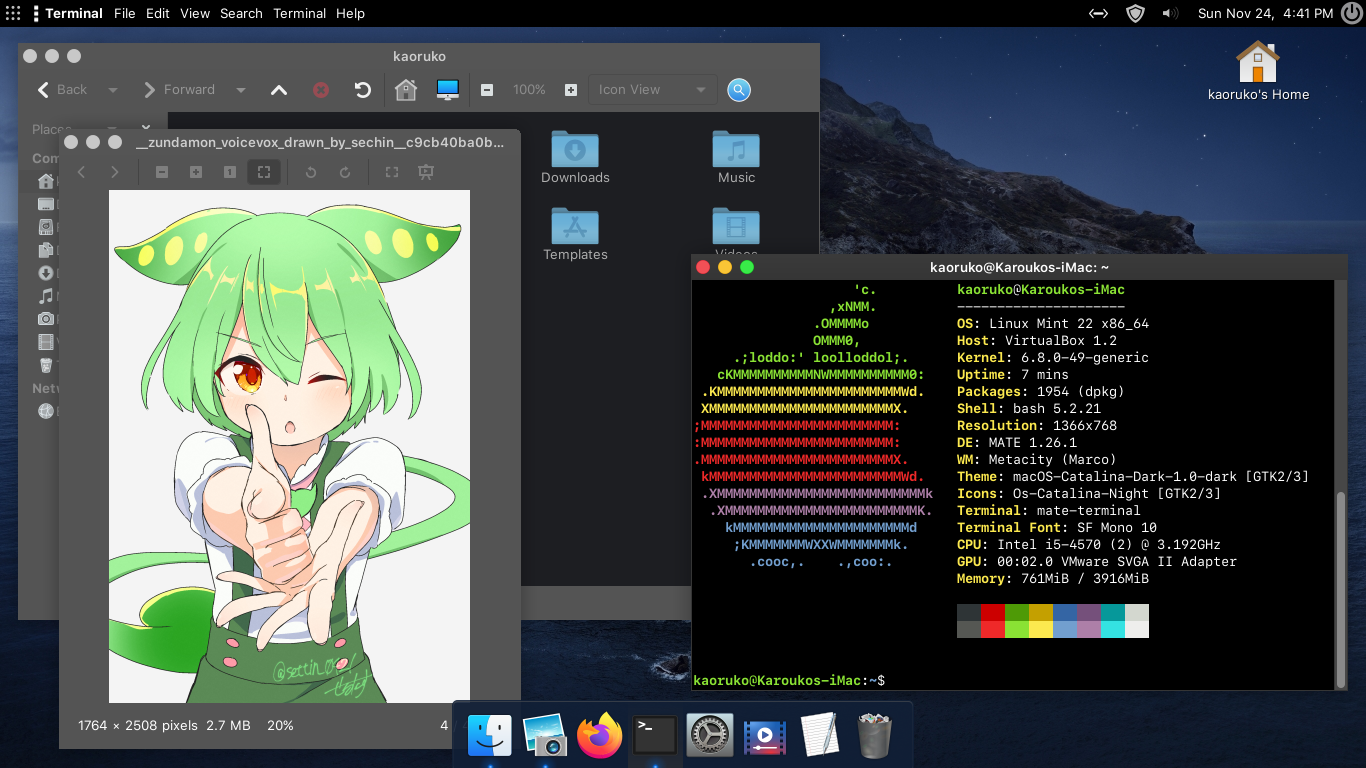Show image at normal 1:1 size
Screen dimensions: 1366x768
230,172
